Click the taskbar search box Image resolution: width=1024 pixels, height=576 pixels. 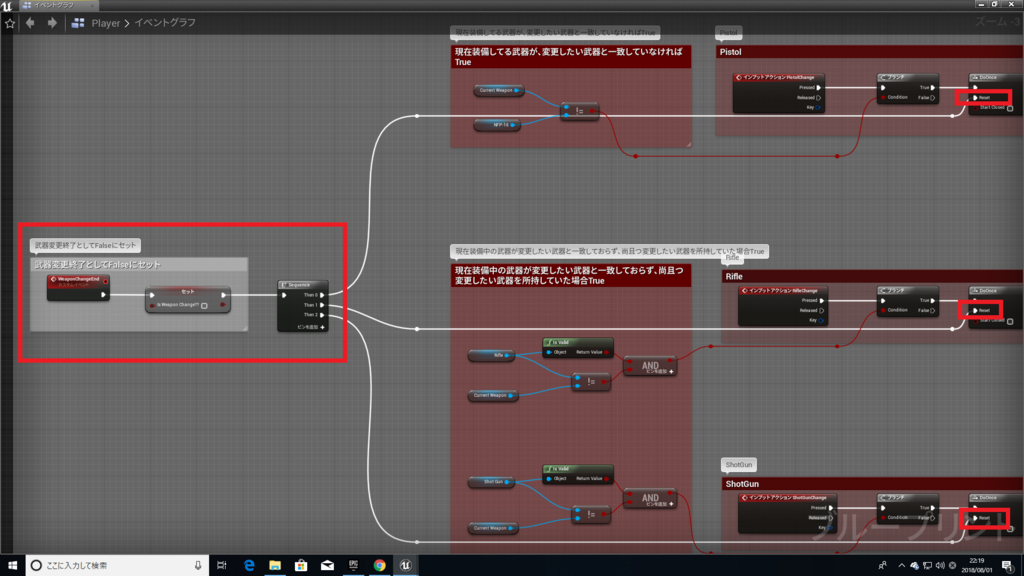(x=117, y=566)
